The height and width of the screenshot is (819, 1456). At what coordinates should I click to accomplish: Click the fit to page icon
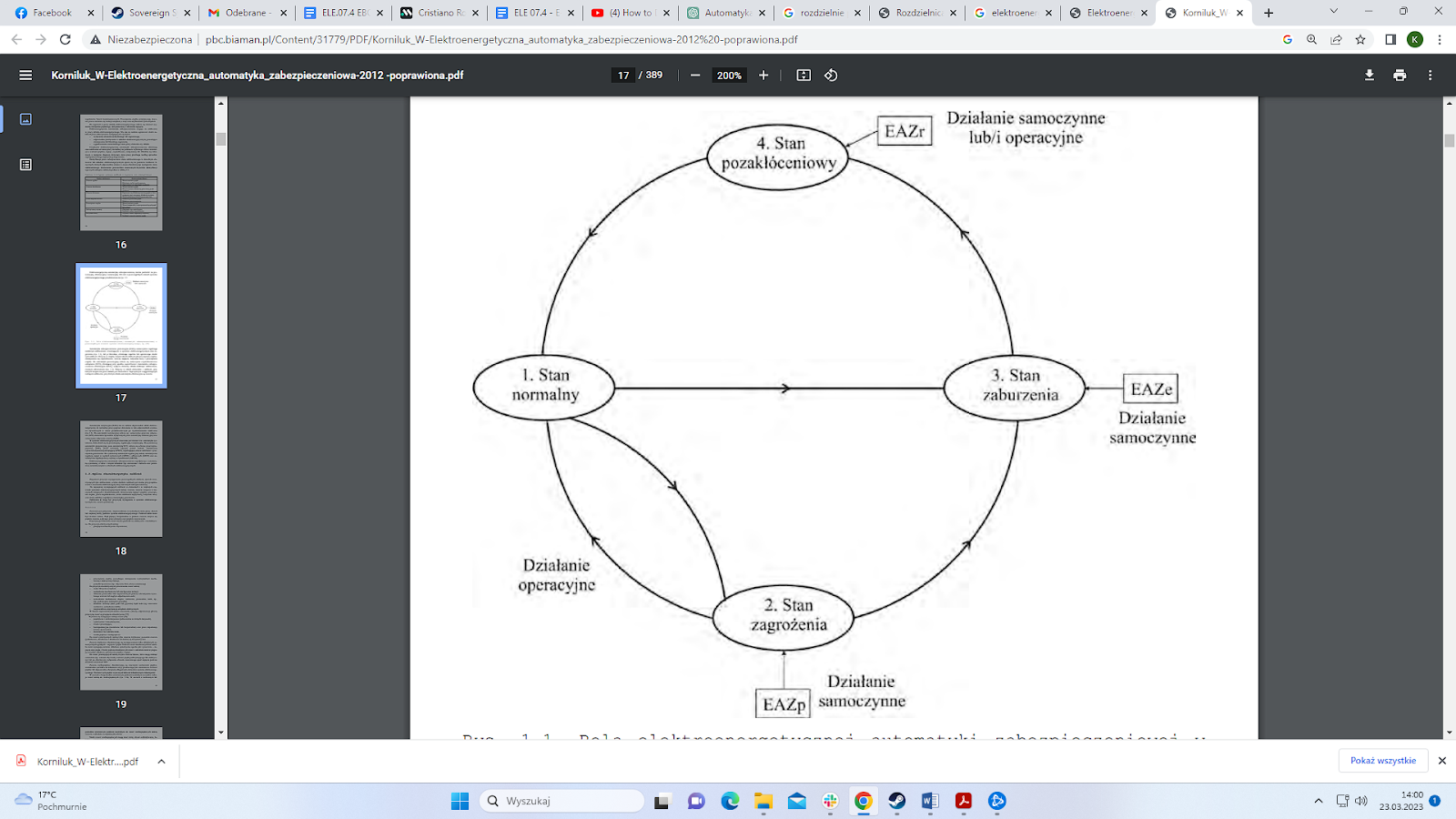coord(804,76)
